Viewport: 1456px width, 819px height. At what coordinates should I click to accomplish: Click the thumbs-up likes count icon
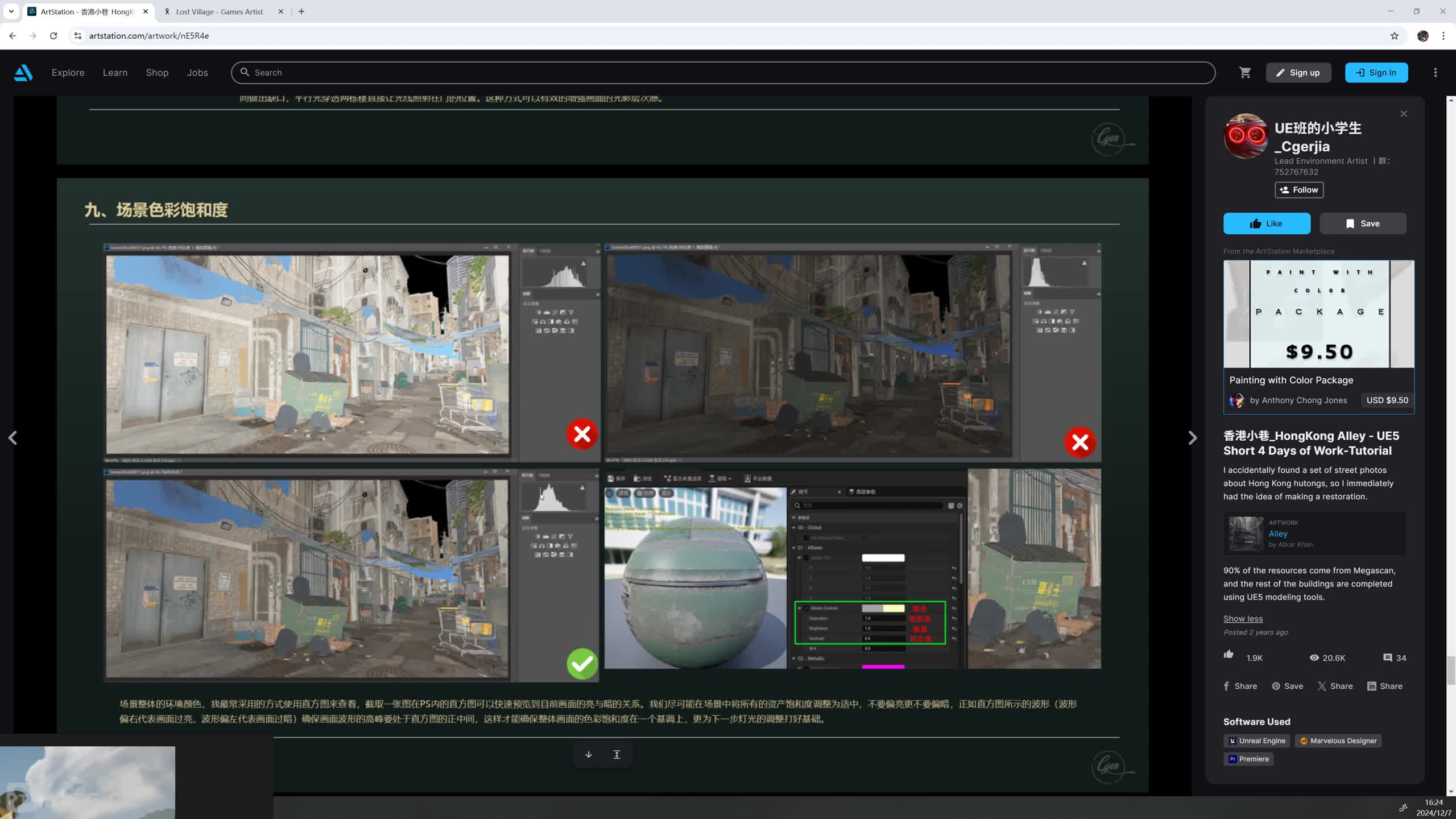(x=1228, y=655)
